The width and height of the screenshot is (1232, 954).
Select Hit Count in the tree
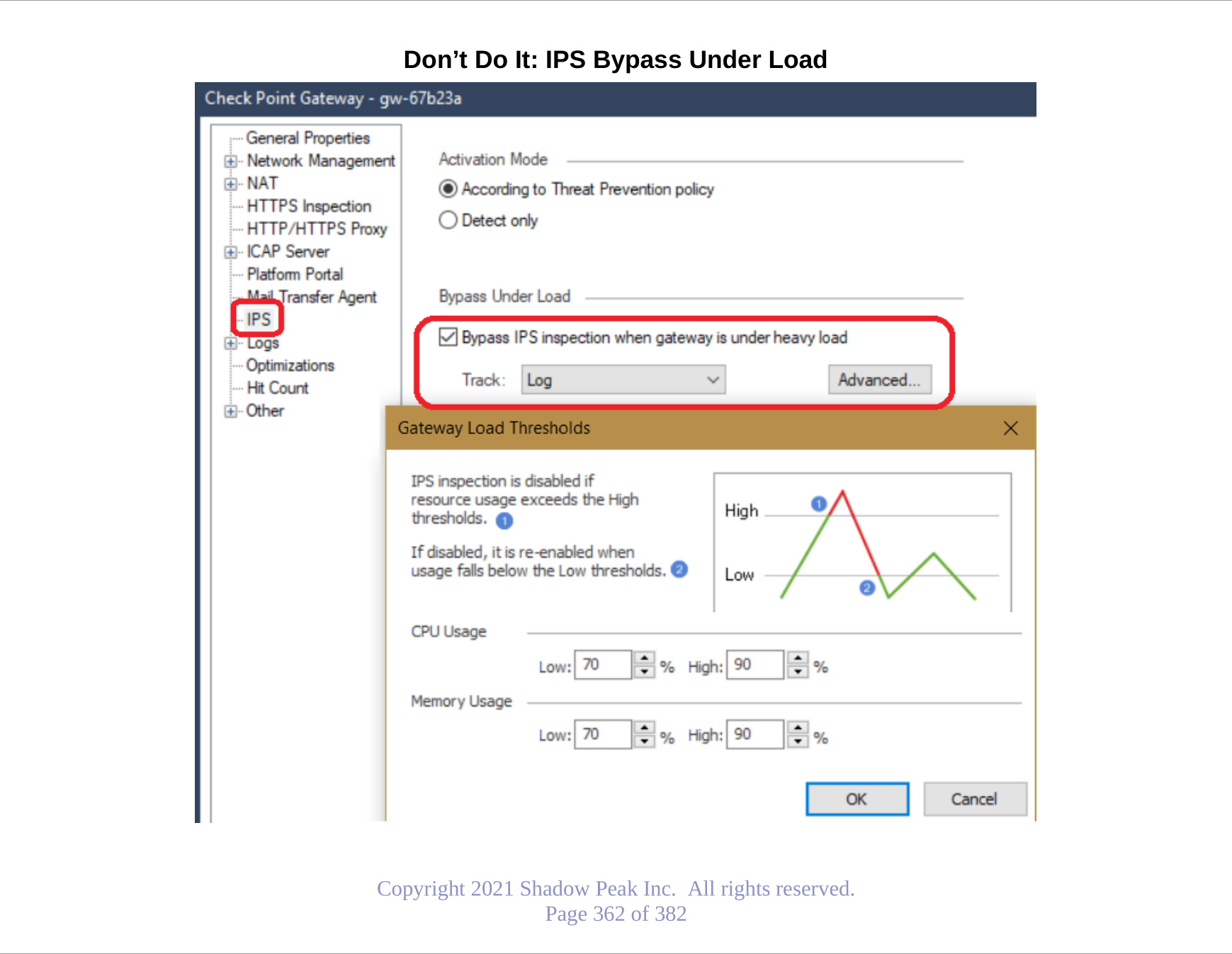tap(278, 388)
